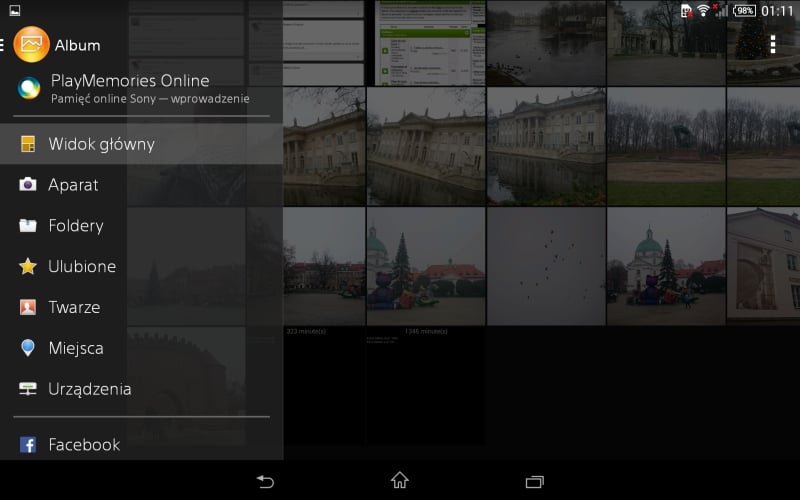Click the Aparat camera icon
800x500 pixels.
[28, 184]
